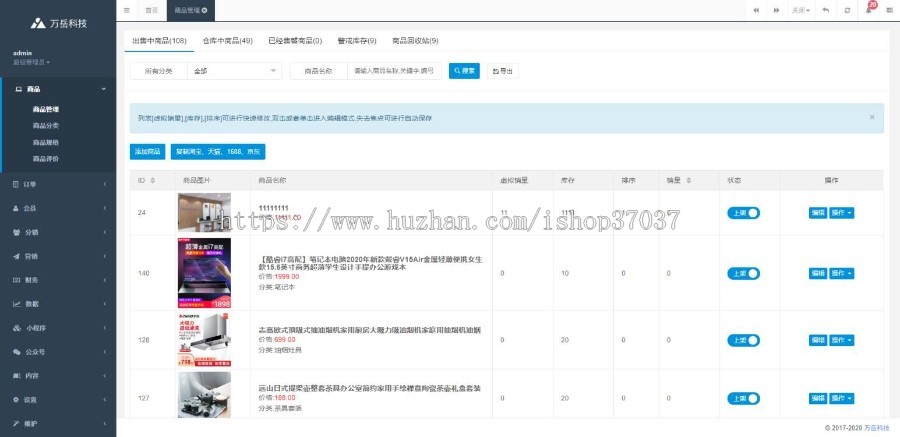This screenshot has height=437, width=900.
Task: Switch to 出售中商品(108) tab
Action: 160,41
